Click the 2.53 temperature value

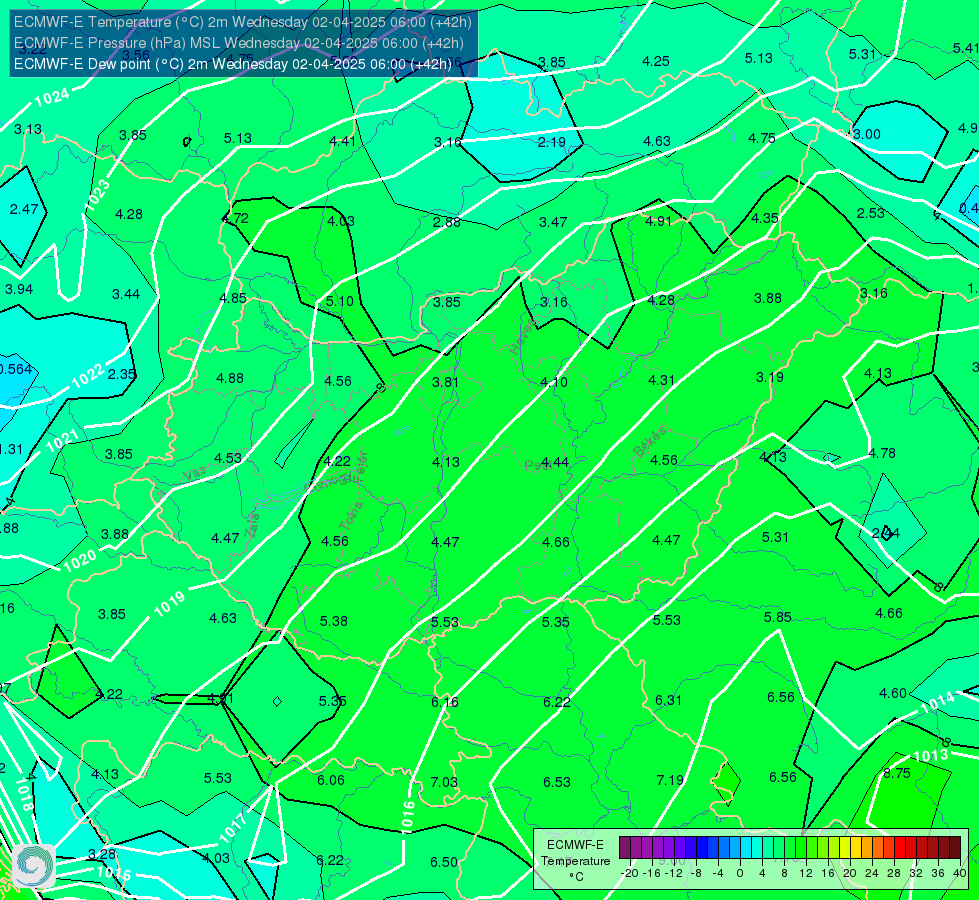870,213
